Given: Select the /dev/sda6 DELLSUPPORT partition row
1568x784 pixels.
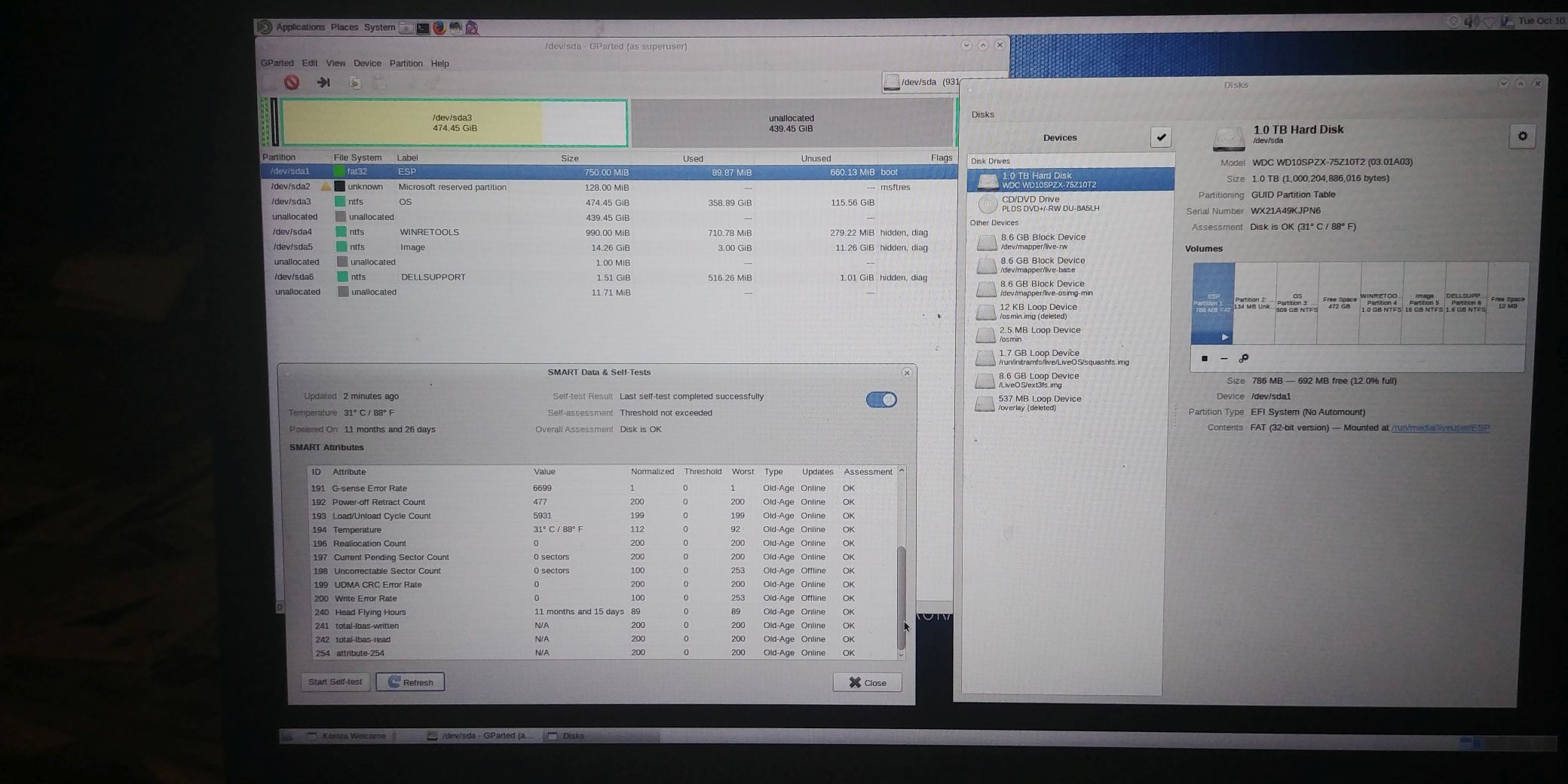Looking at the screenshot, I should pos(609,277).
